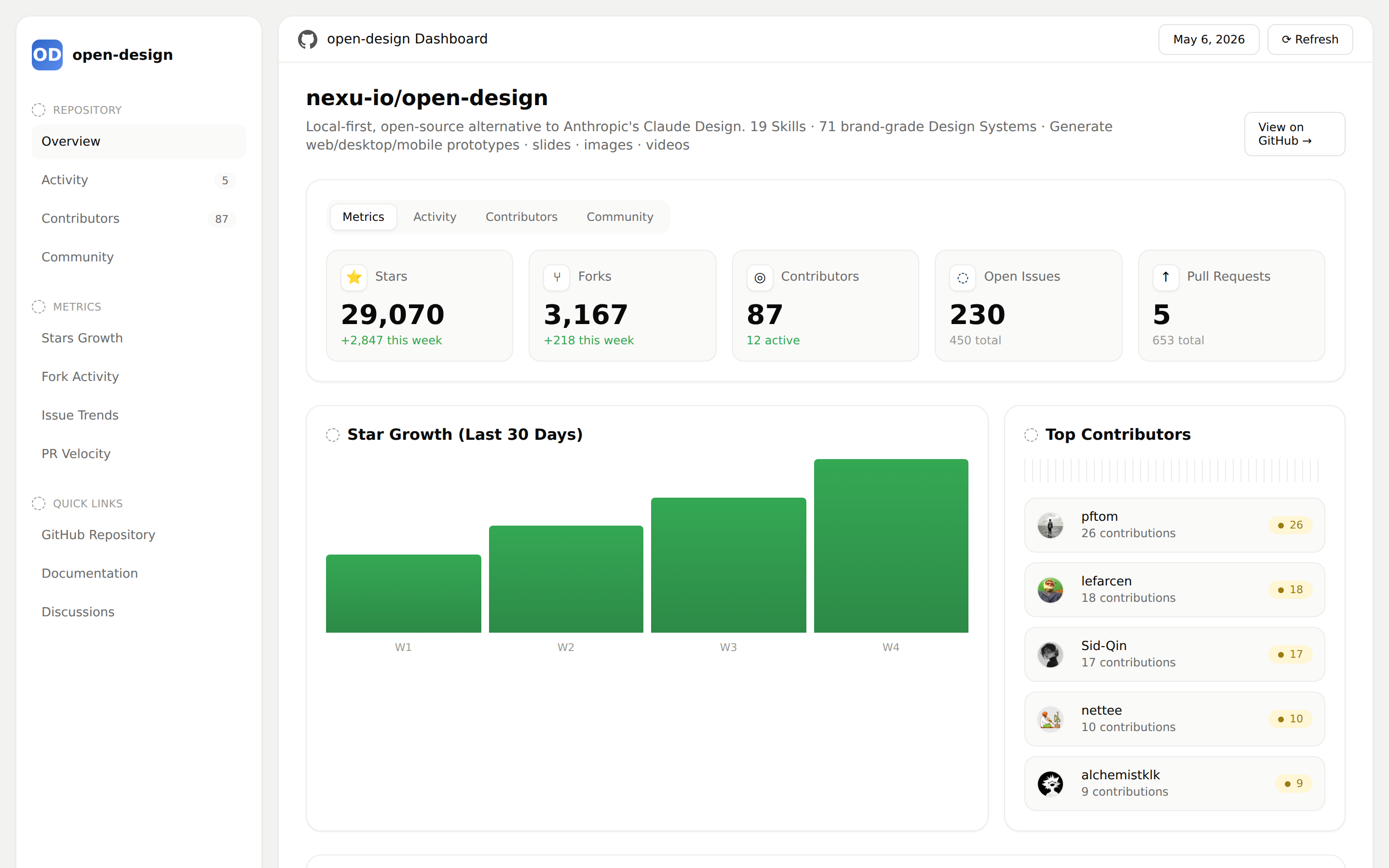Click pftom's 26 contributions badge
Viewport: 1389px width, 868px height.
(x=1290, y=525)
